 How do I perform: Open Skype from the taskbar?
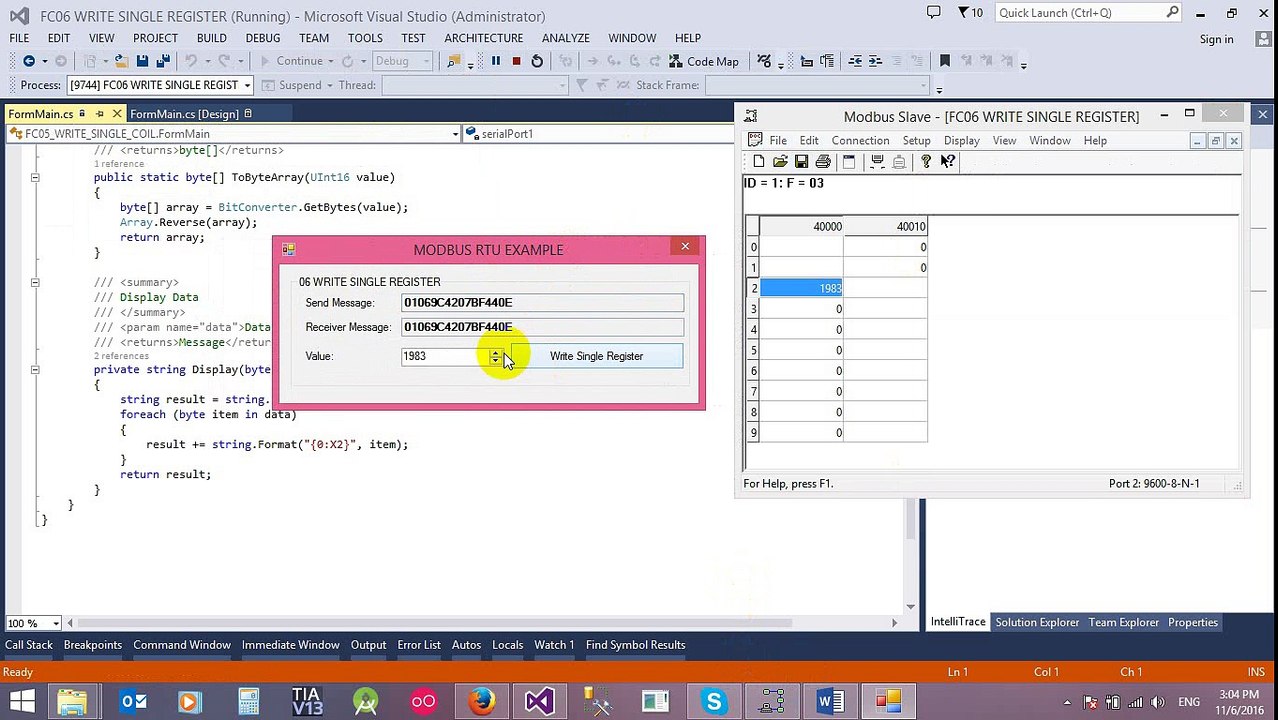click(713, 701)
